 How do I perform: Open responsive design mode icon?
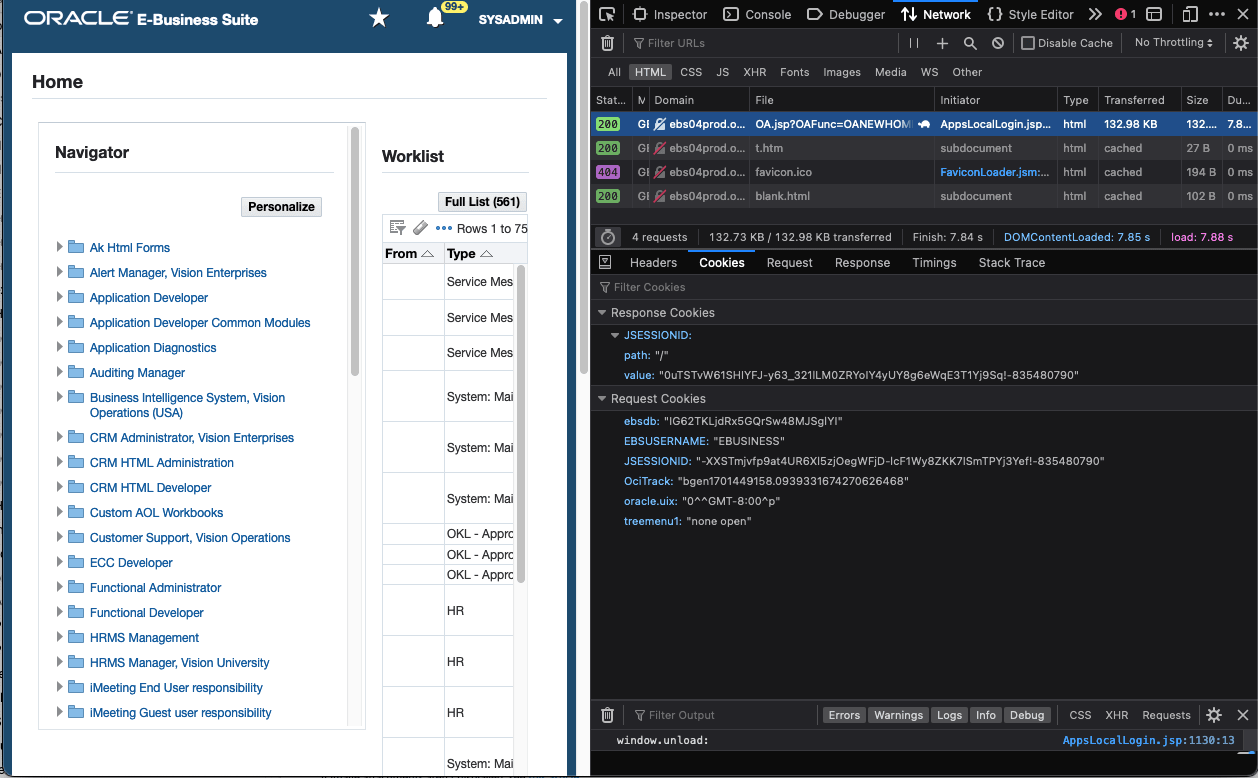click(x=1189, y=14)
